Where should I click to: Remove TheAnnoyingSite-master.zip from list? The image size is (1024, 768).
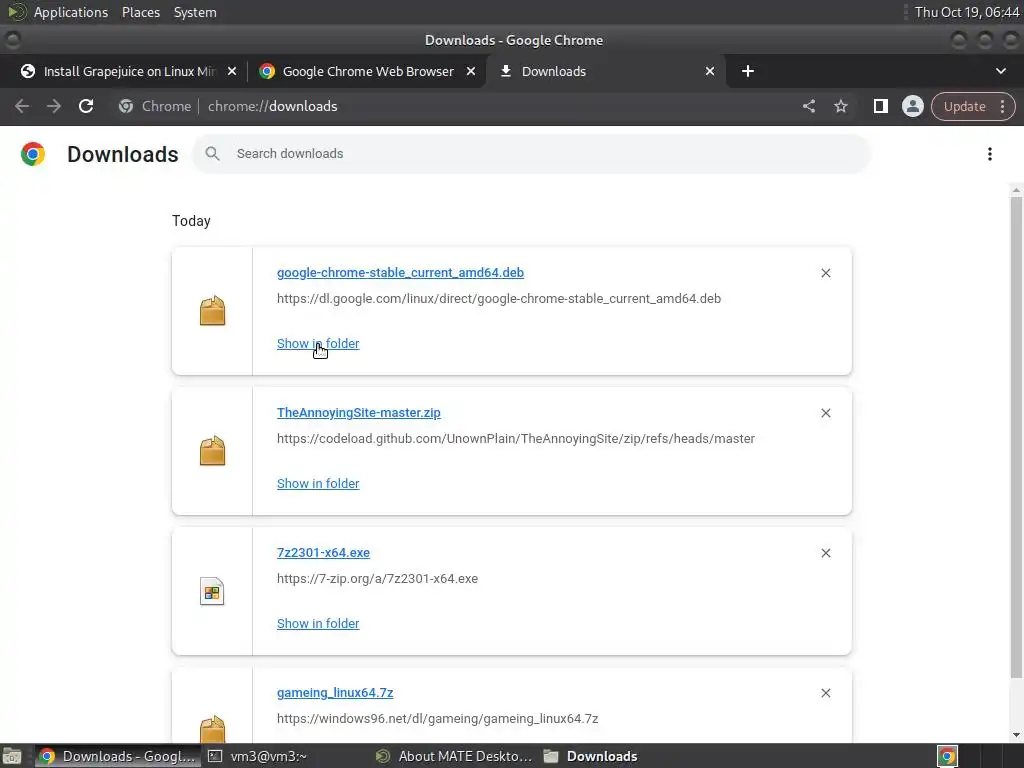825,413
